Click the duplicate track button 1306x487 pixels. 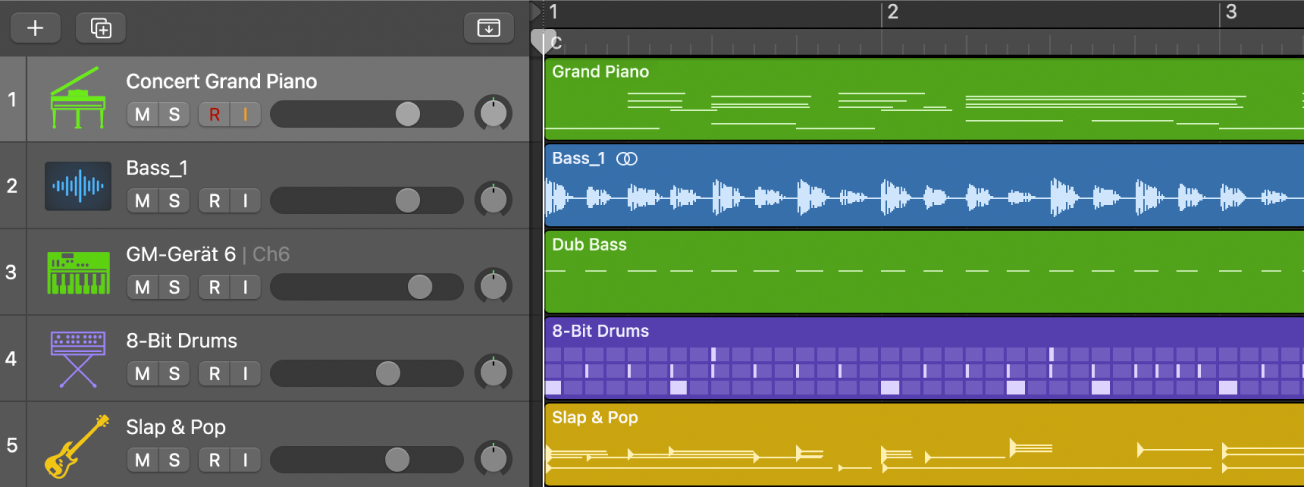[101, 28]
